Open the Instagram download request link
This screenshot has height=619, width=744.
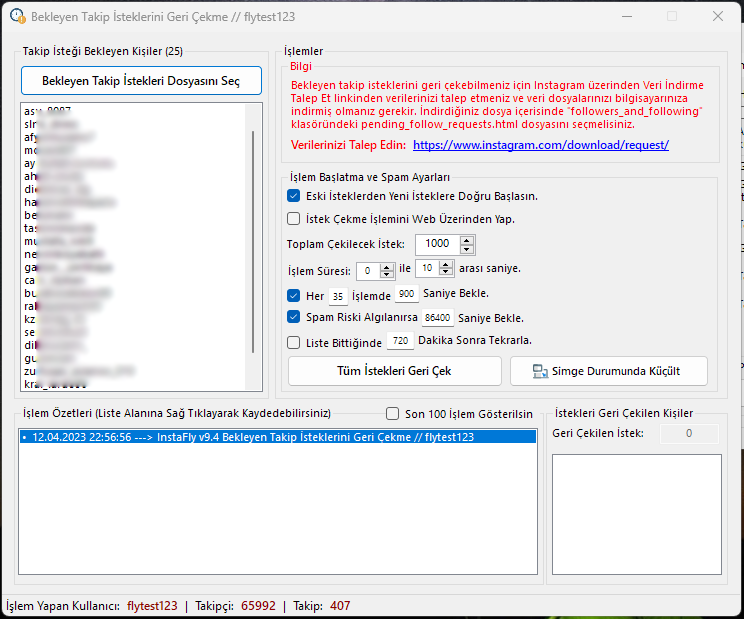coord(541,145)
